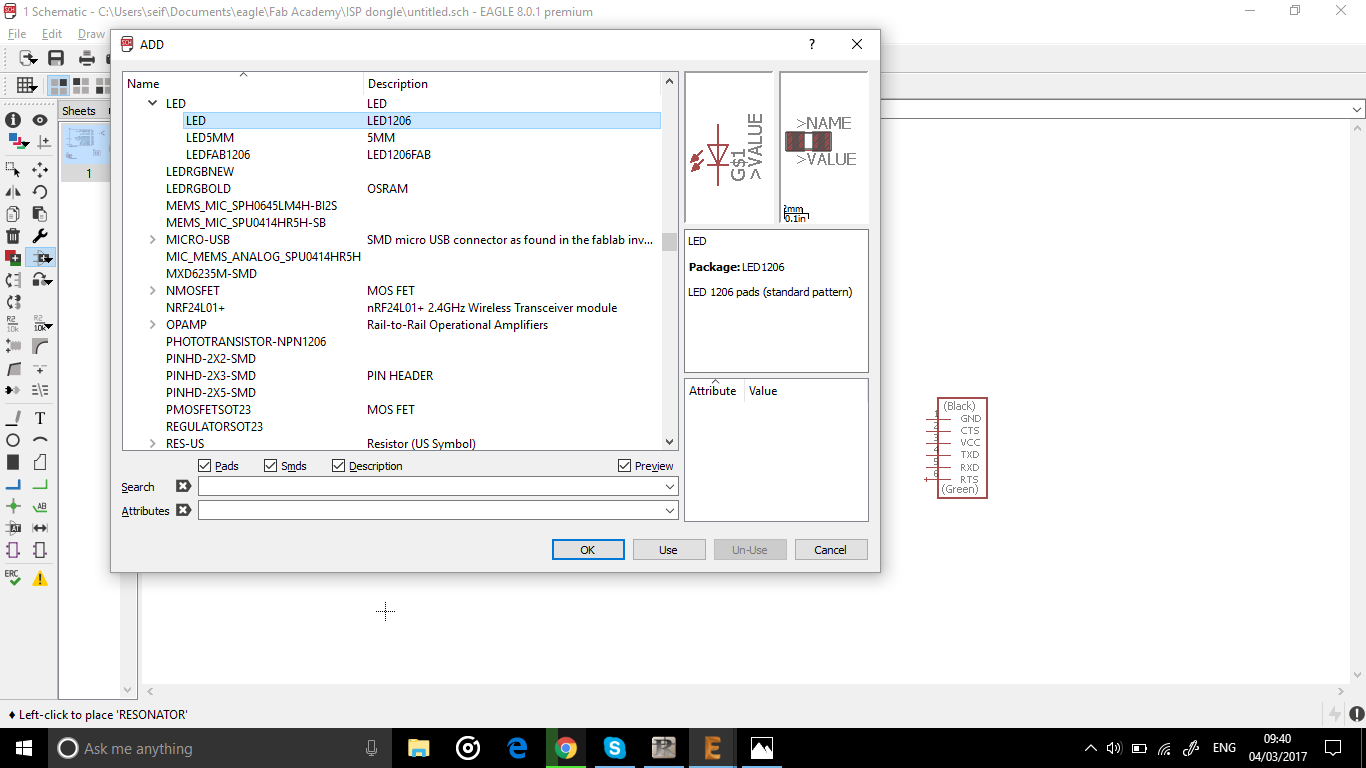The height and width of the screenshot is (768, 1366).
Task: Select the Line draw tool
Action: coord(13,418)
